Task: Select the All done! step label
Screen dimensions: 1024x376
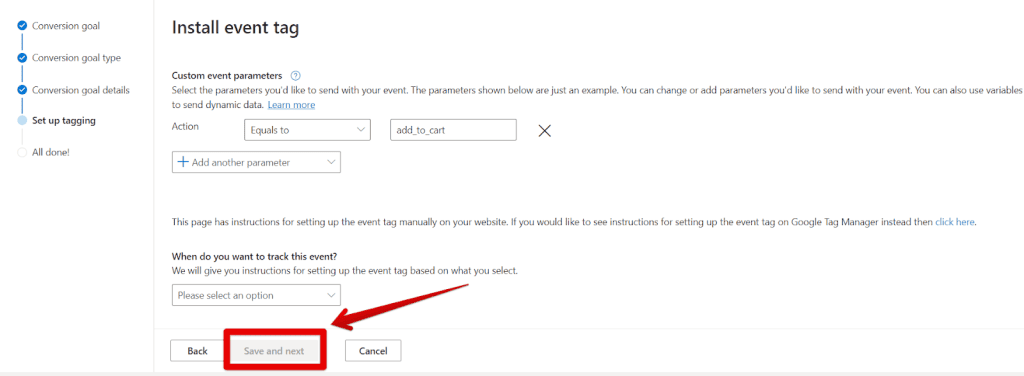Action: [x=51, y=152]
